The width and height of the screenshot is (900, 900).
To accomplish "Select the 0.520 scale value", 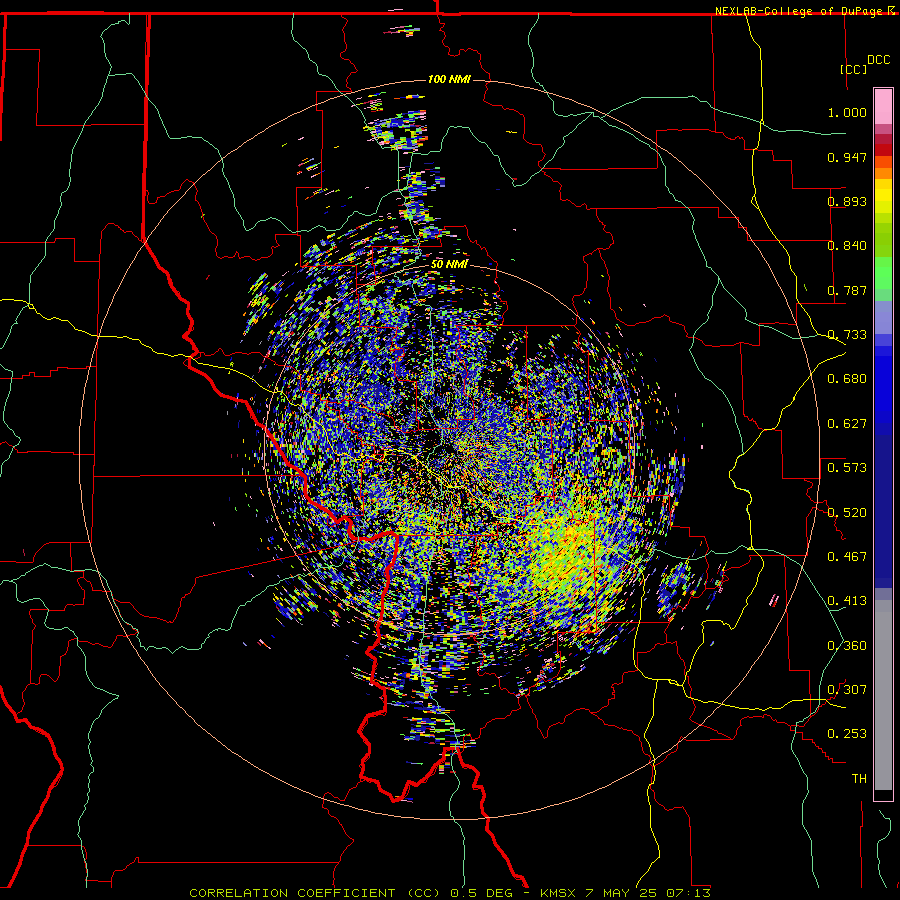I will 847,513.
